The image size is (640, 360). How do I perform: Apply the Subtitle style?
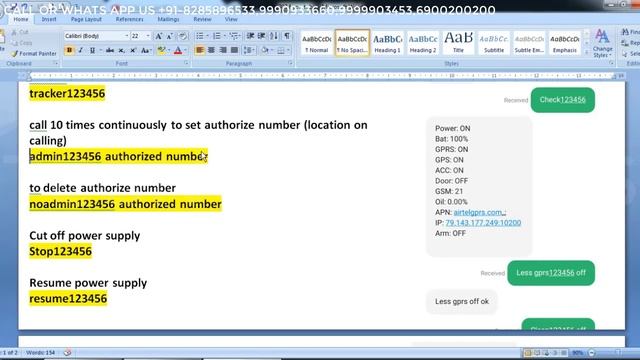click(x=494, y=42)
